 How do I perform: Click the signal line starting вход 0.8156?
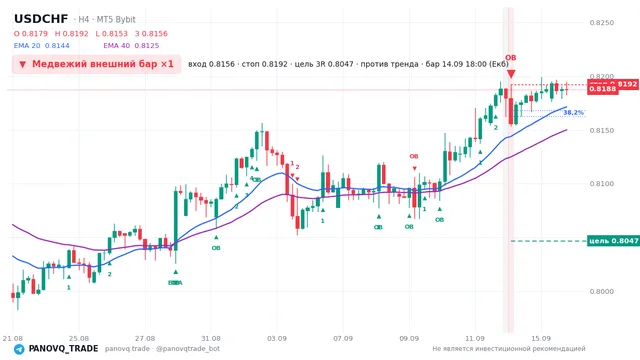click(x=348, y=64)
